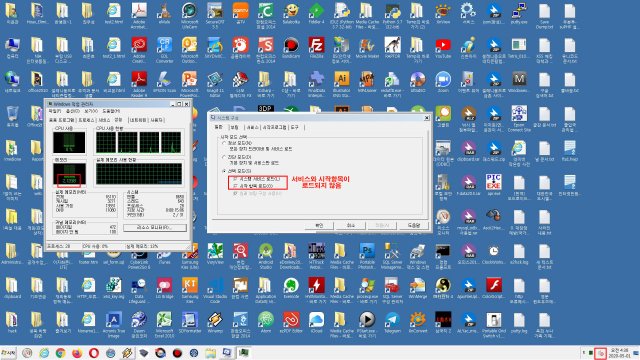The height and width of the screenshot is (360, 640).
Task: Select the Adobe Illustrator Ai icon
Action: point(342,79)
